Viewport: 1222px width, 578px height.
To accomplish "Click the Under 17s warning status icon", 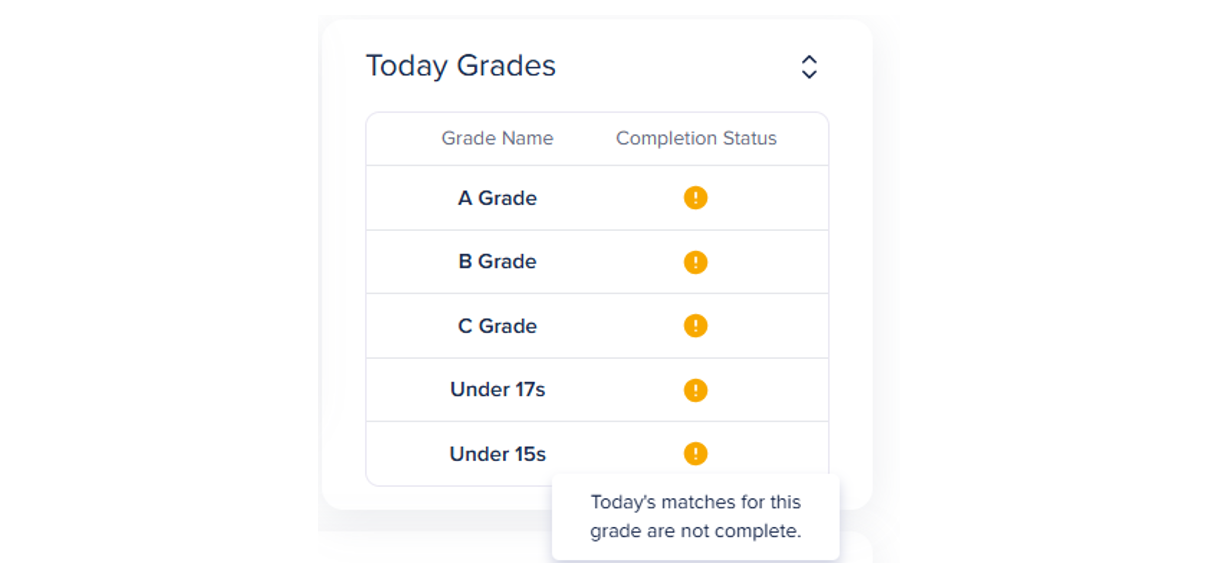I will pyautogui.click(x=695, y=390).
